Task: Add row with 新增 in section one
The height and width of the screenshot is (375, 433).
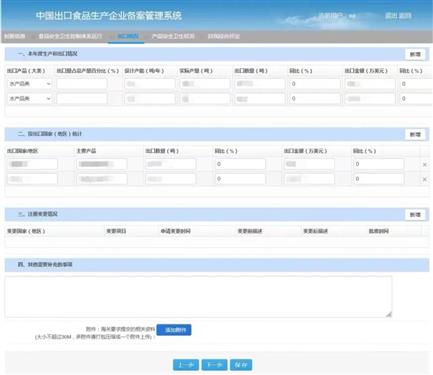Action: 415,54
